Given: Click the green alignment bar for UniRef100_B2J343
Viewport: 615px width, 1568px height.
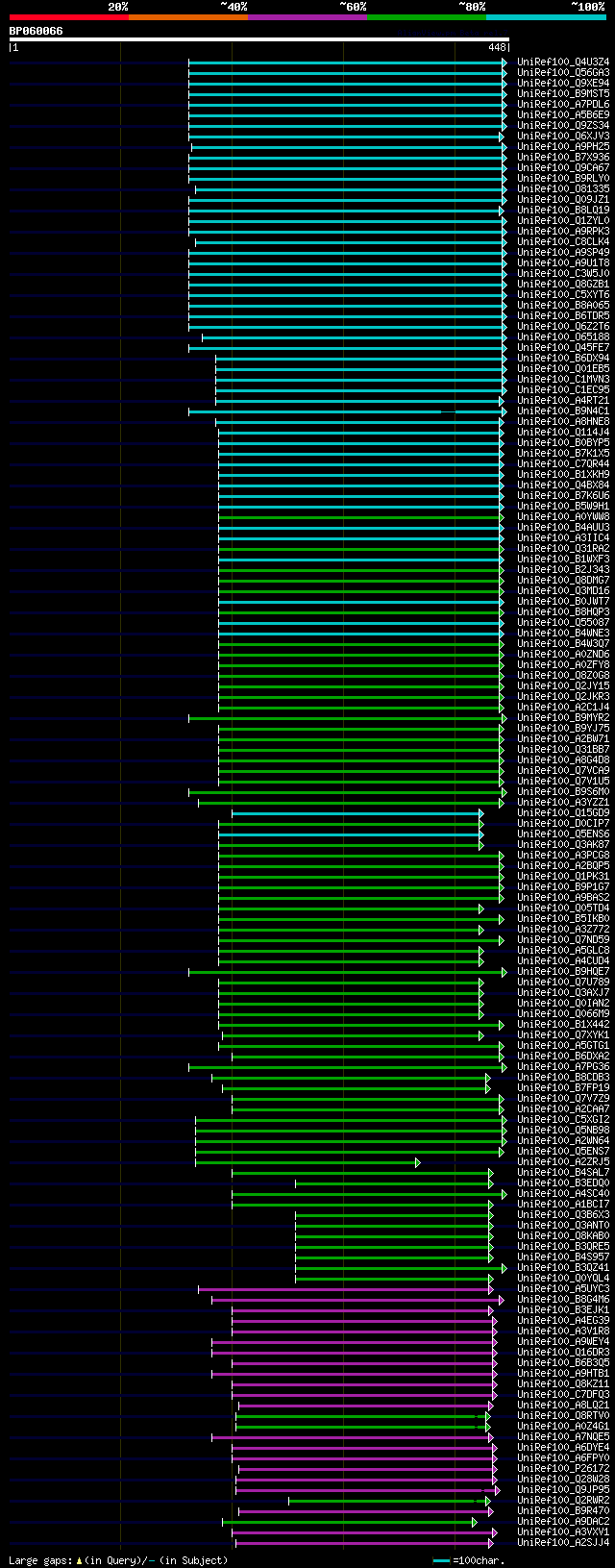Looking at the screenshot, I should (x=360, y=569).
